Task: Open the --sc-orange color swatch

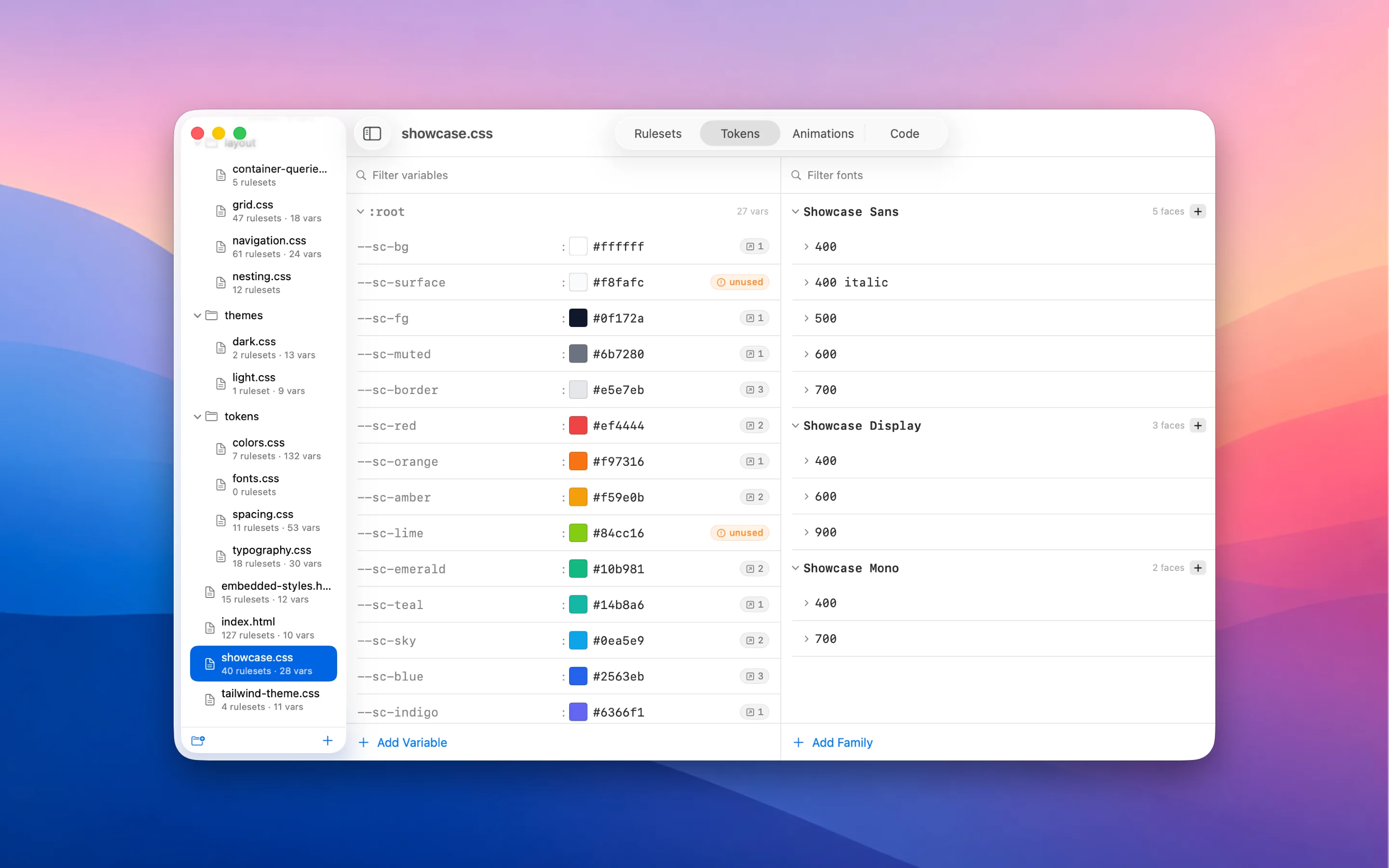Action: click(x=578, y=461)
